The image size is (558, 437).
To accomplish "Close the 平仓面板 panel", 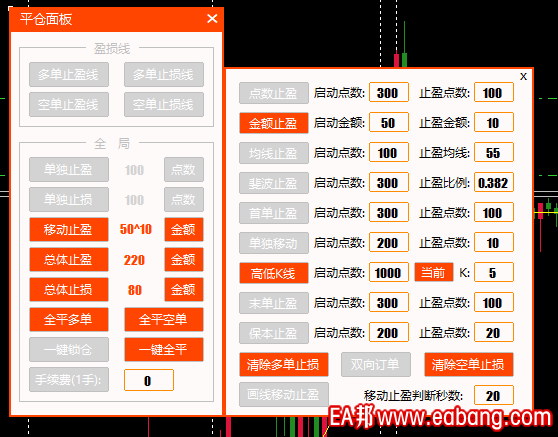I will 212,19.
